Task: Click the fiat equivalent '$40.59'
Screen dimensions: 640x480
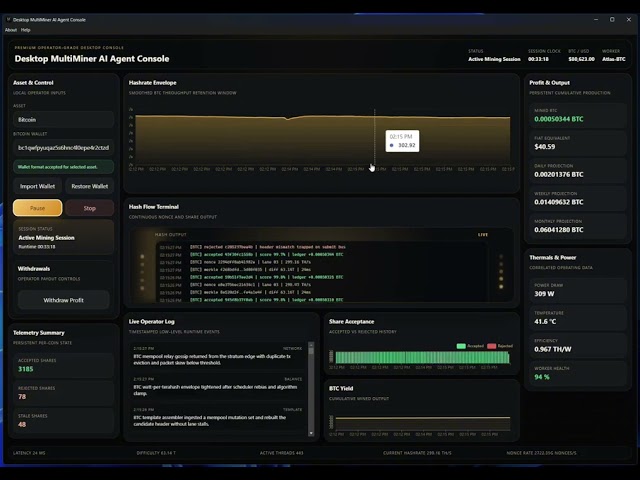Action: click(x=544, y=147)
